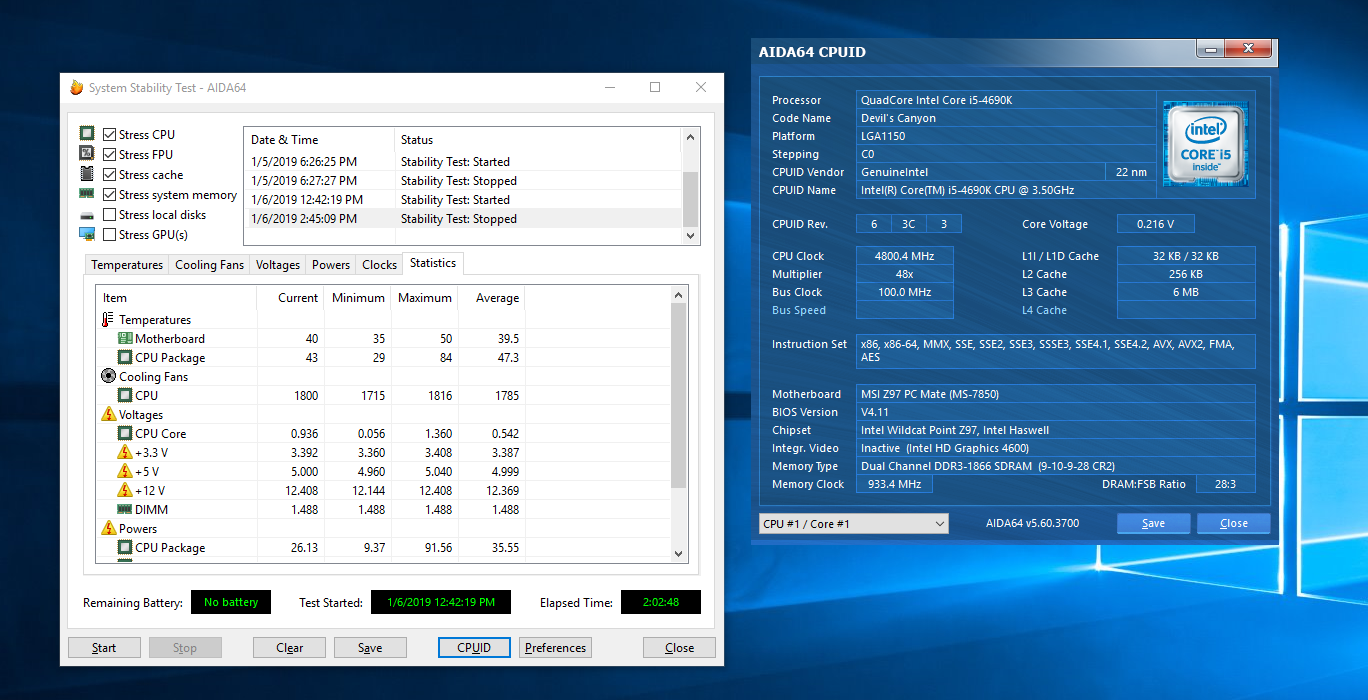This screenshot has height=700, width=1368.
Task: Uncheck Stress CPU
Action: (x=110, y=135)
